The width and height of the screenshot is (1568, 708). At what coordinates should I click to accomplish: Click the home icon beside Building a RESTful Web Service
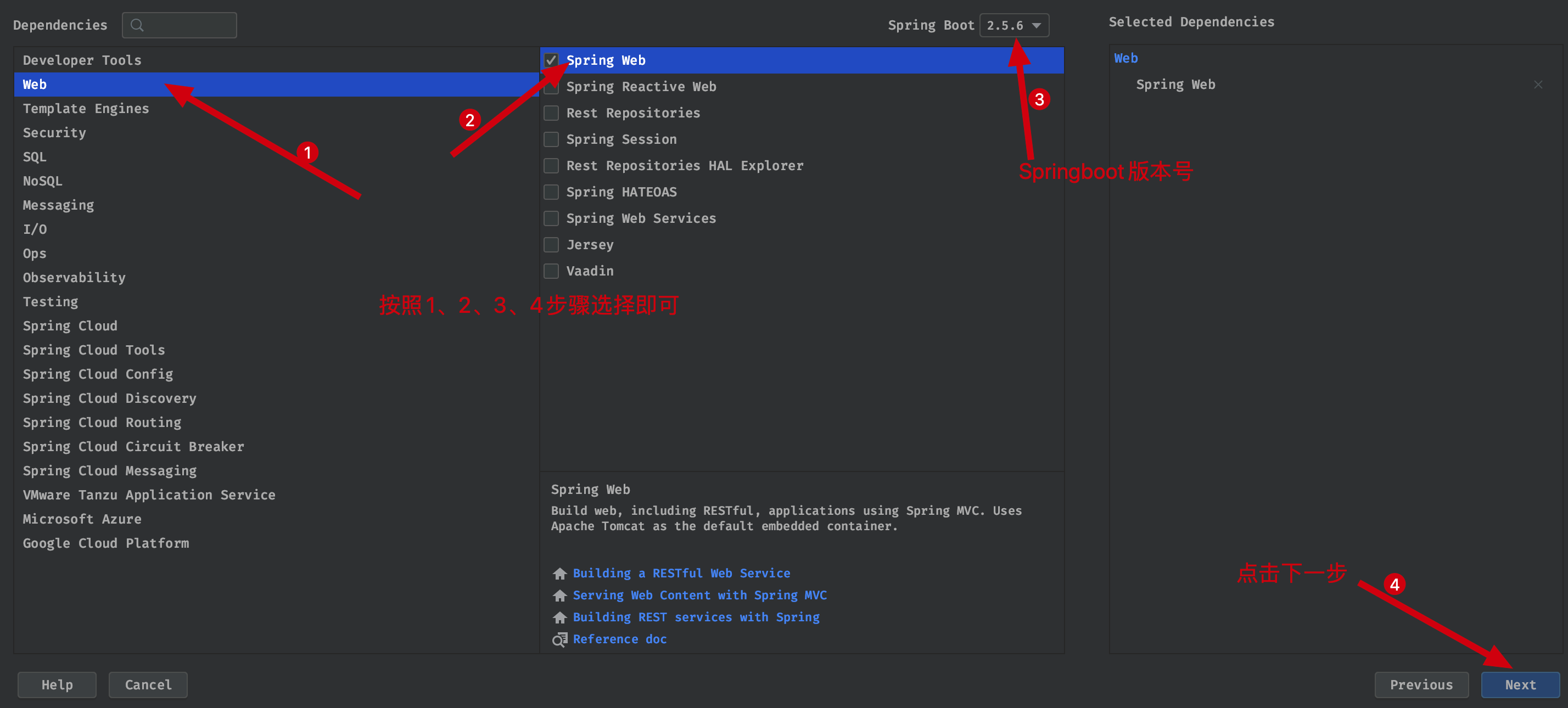coord(559,573)
